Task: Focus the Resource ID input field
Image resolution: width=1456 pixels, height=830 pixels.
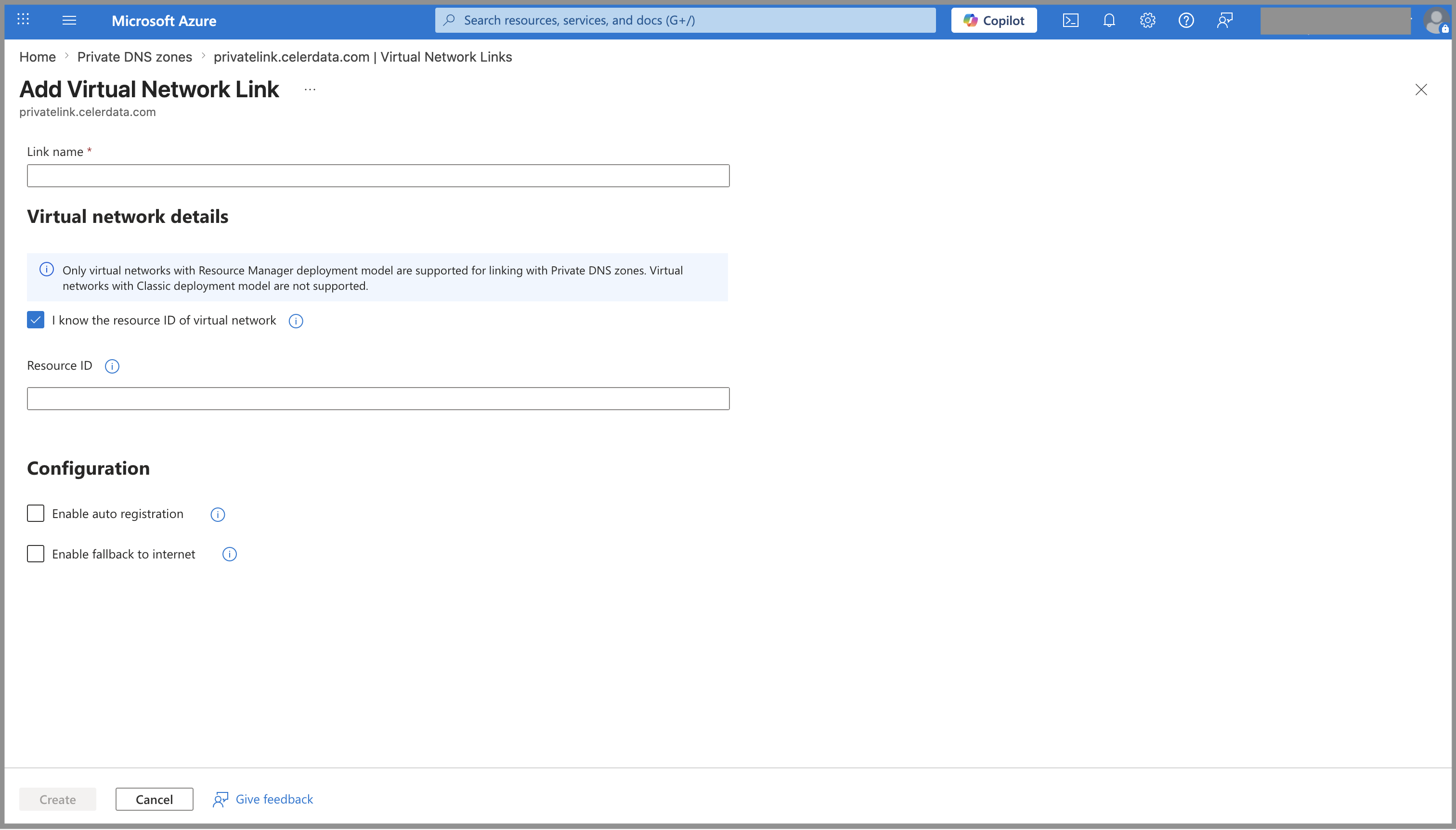Action: [x=378, y=399]
